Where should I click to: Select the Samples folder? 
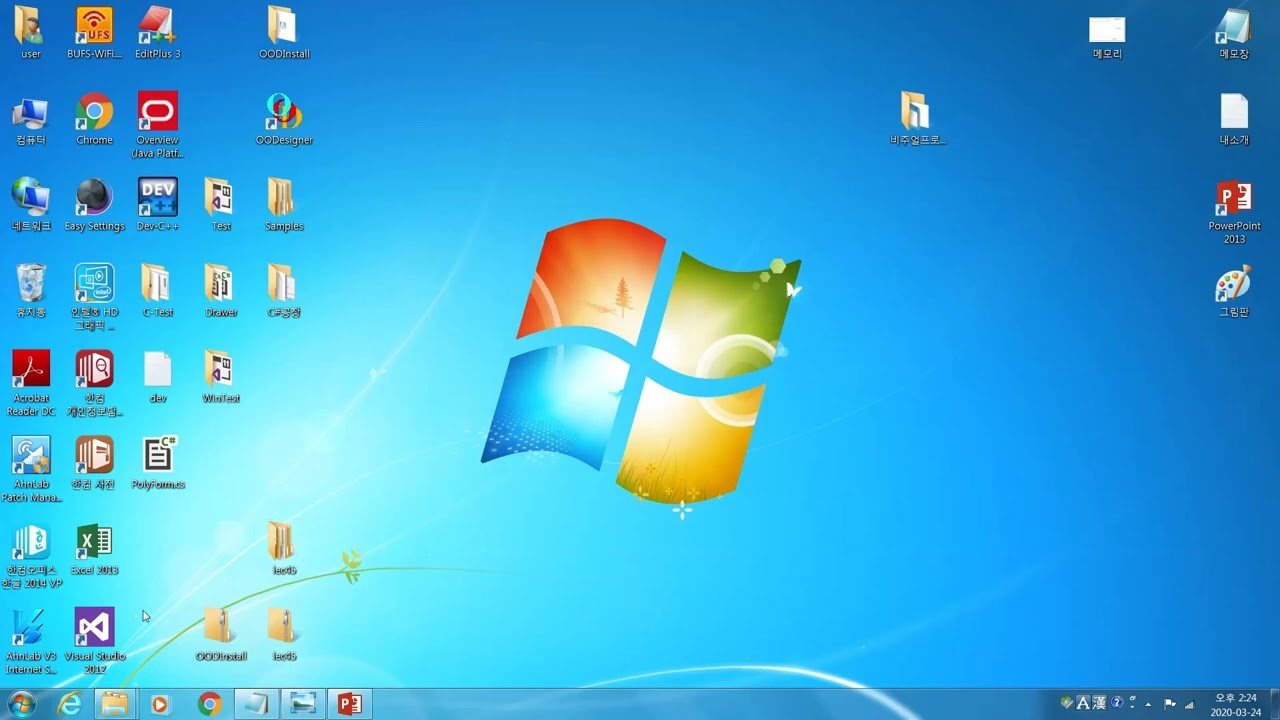click(x=284, y=206)
